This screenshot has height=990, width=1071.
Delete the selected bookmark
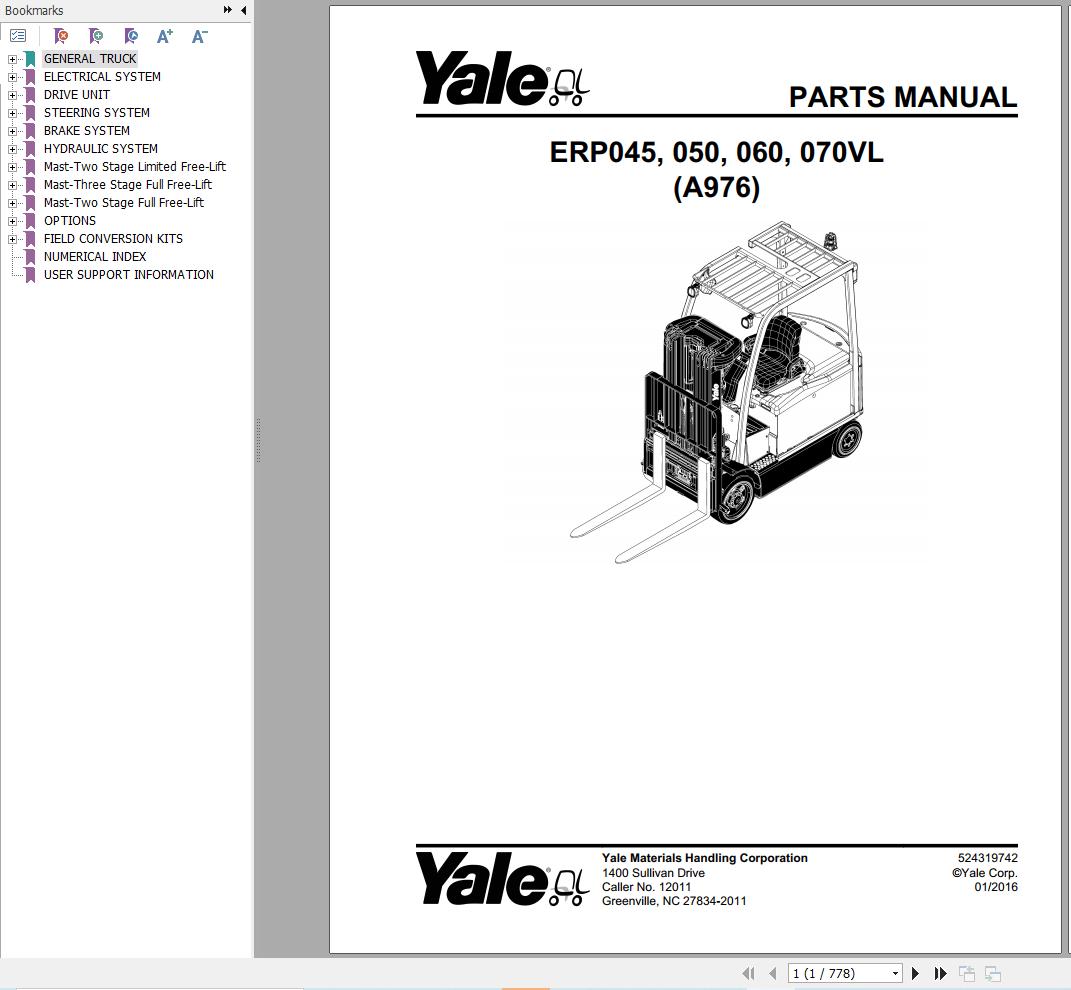pyautogui.click(x=60, y=35)
